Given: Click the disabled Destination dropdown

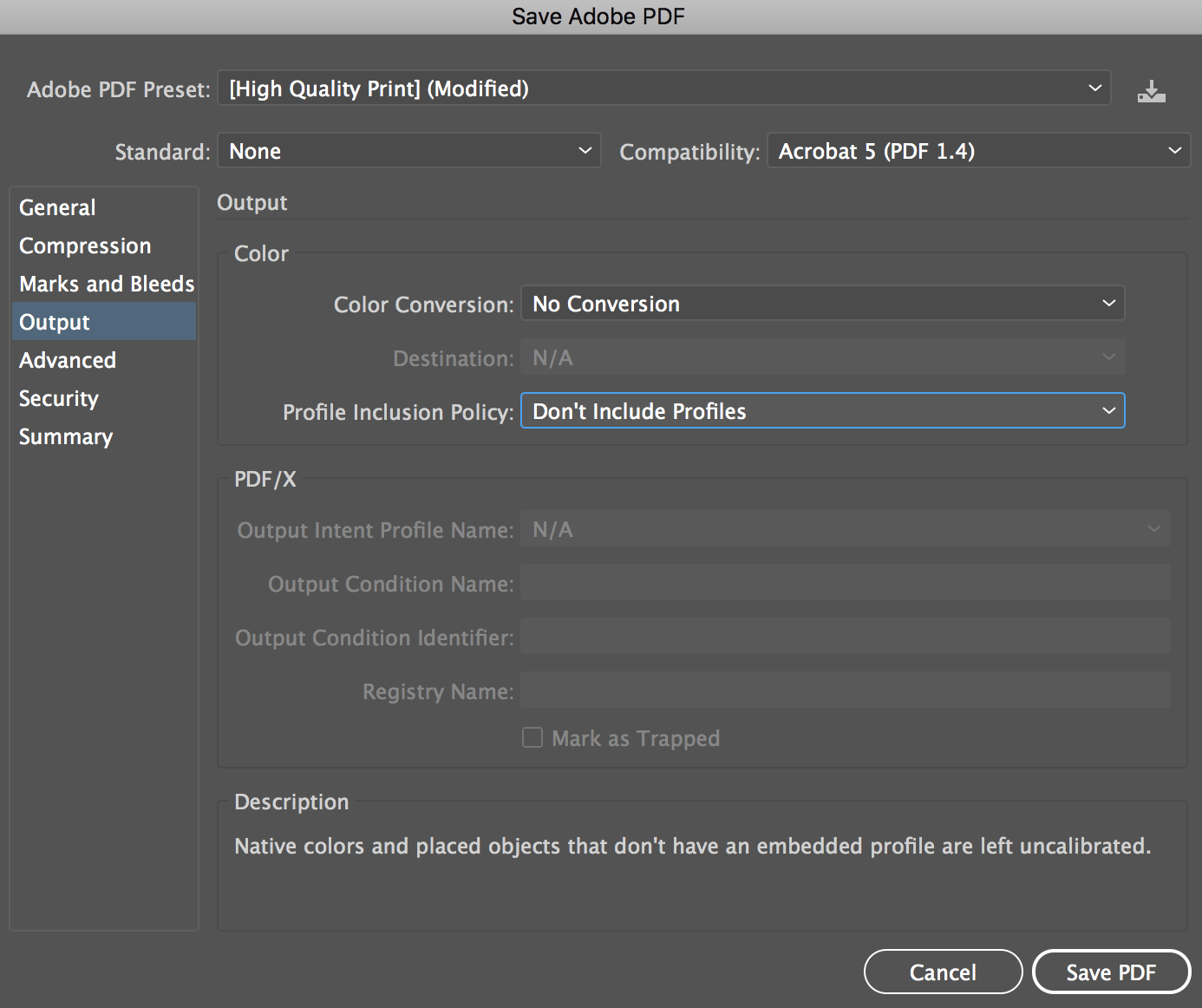Looking at the screenshot, I should click(x=823, y=357).
